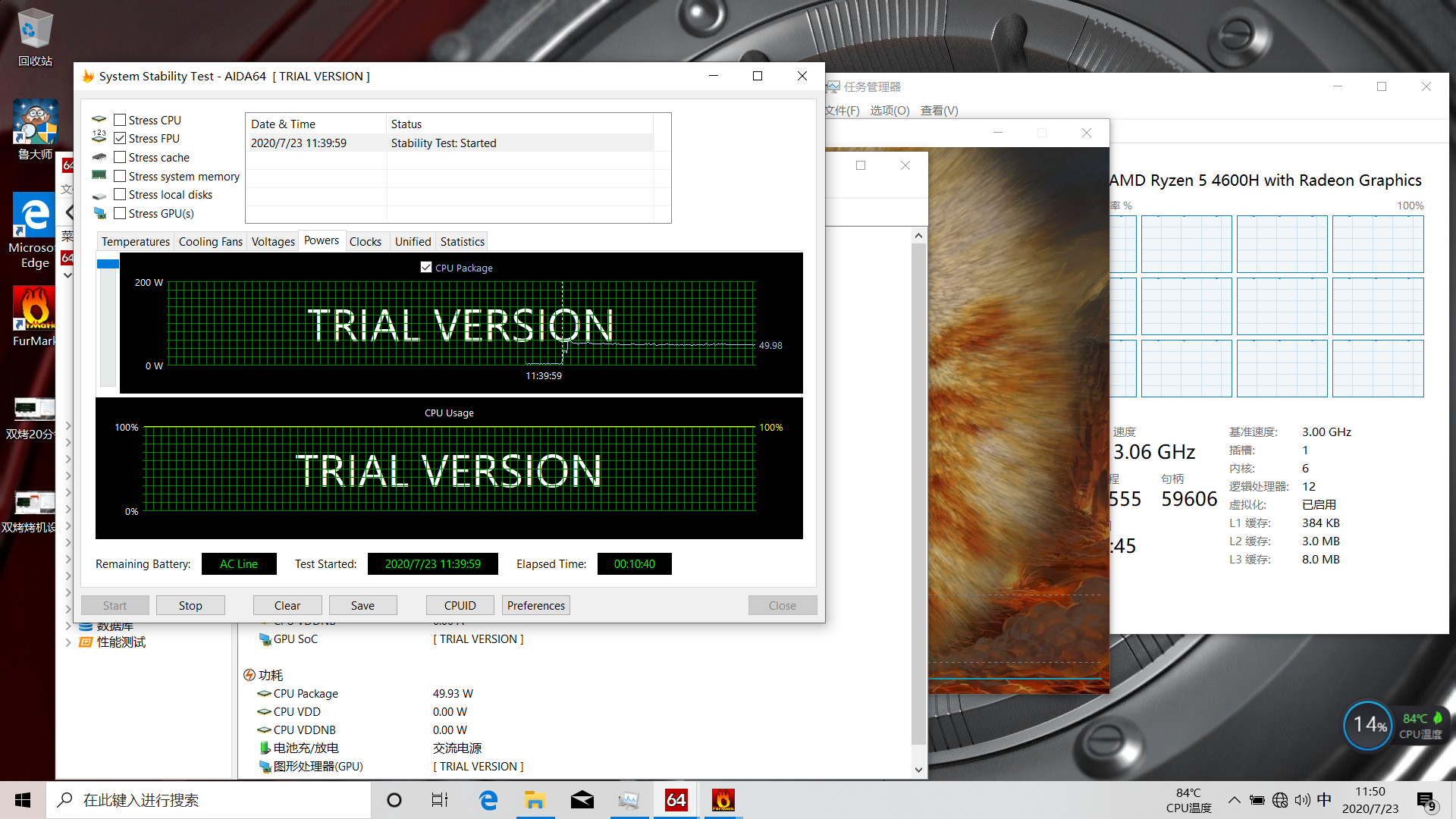Select the 电池充/放电 row
The height and width of the screenshot is (819, 1456).
tap(576, 748)
